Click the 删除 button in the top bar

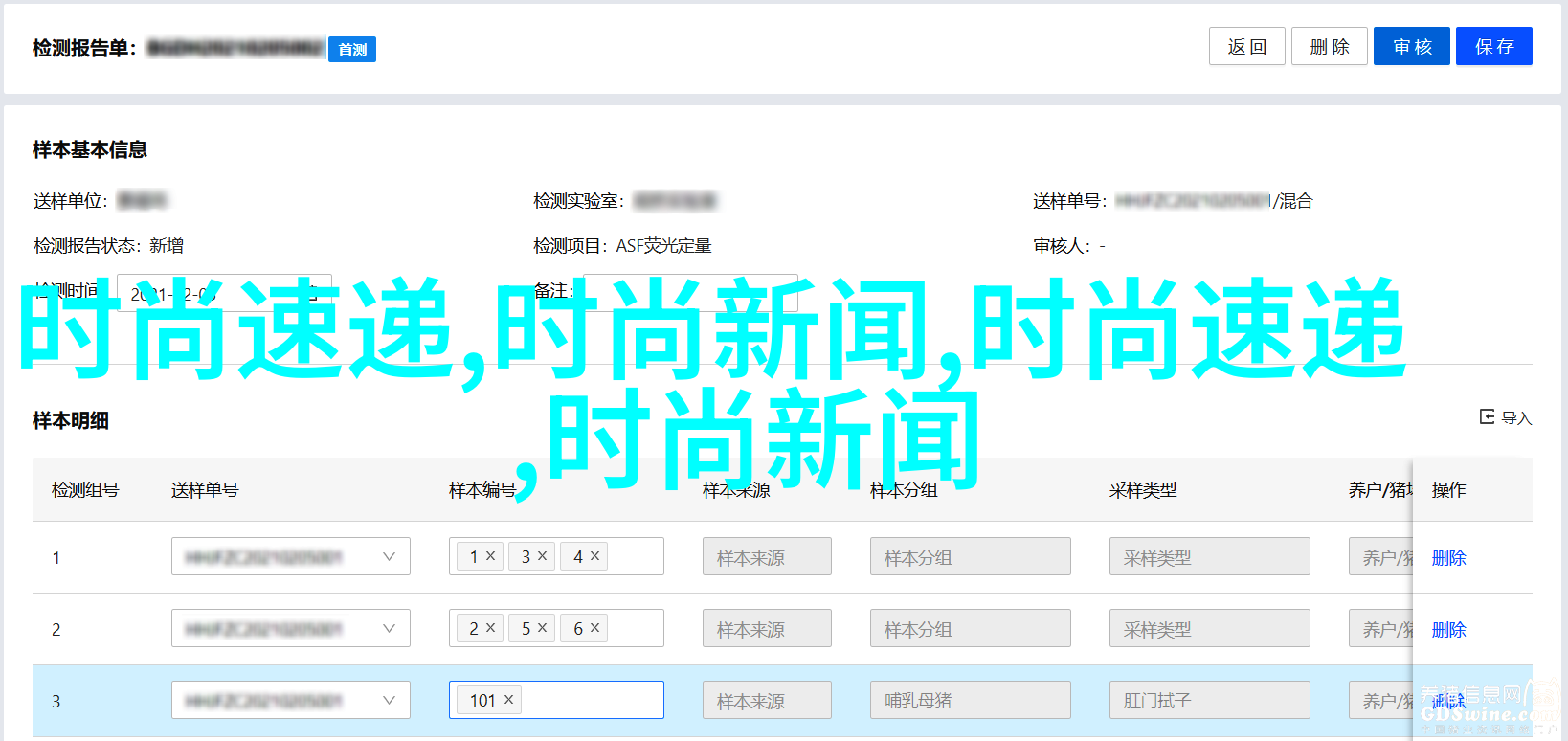(x=1329, y=46)
